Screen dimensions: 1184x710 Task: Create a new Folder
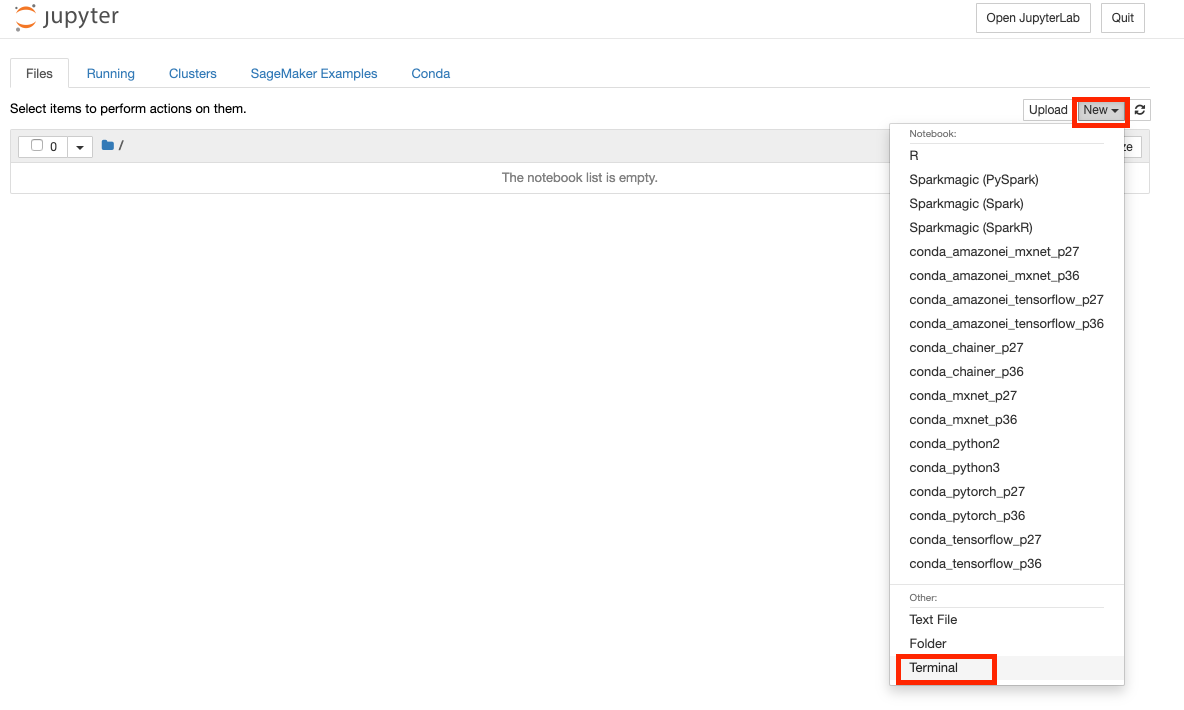[x=1007, y=644]
